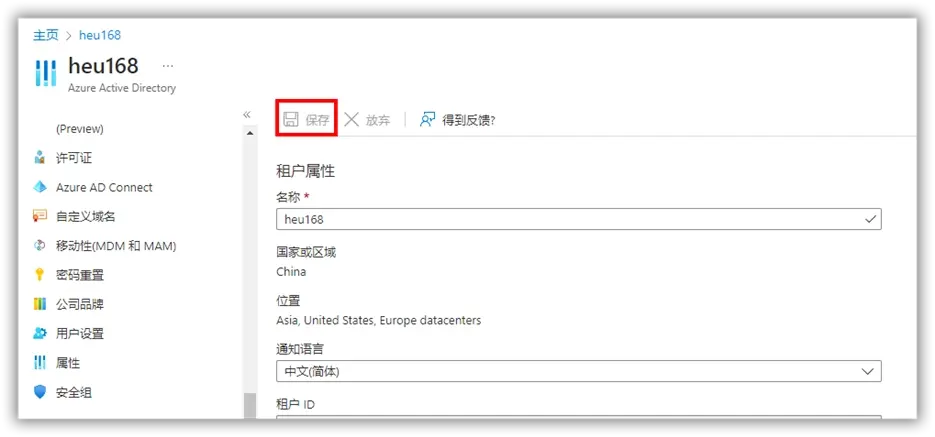
Task: Click the 名称 field label
Action: point(289,197)
